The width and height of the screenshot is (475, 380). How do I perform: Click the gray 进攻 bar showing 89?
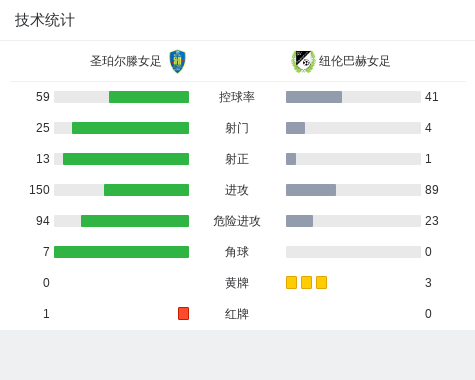tap(311, 190)
